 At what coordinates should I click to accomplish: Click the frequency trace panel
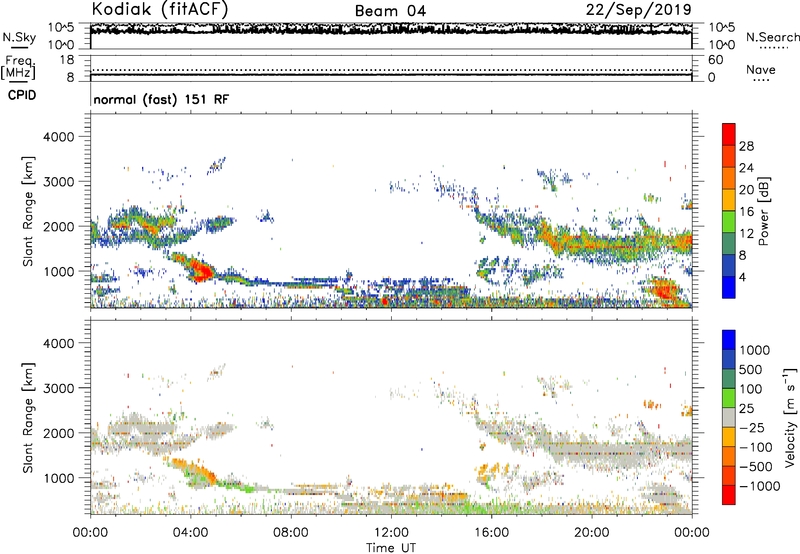point(391,68)
